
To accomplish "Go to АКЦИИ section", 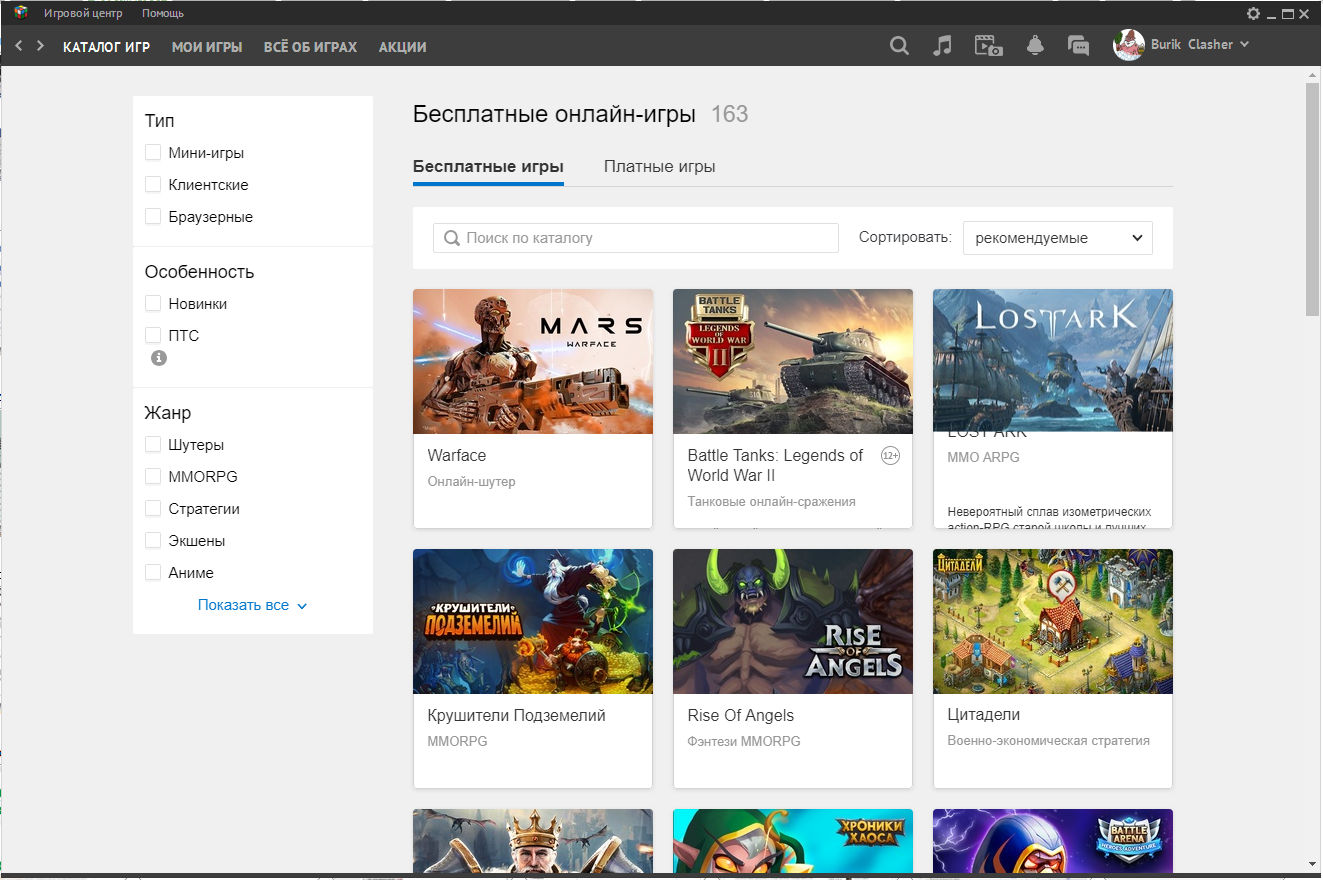I will 402,46.
